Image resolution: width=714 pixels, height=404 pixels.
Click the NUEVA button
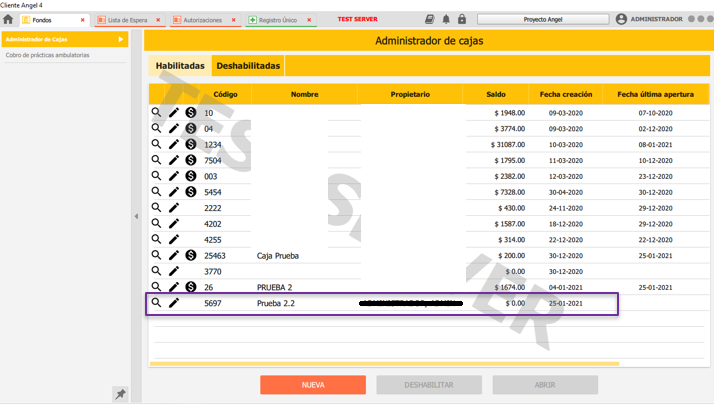(x=313, y=385)
